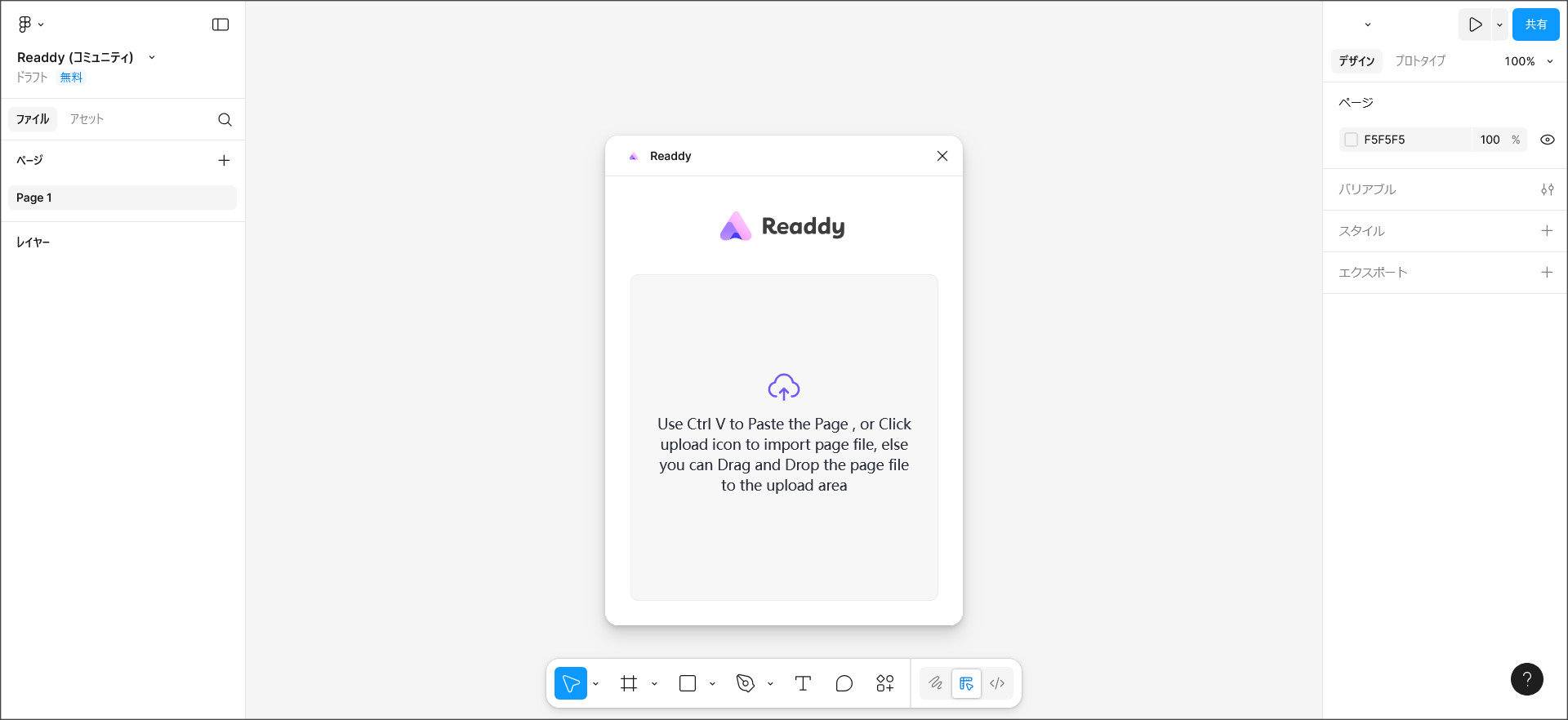Select Page 1 in pages list
Viewport: 1568px width, 720px height.
pyautogui.click(x=122, y=198)
